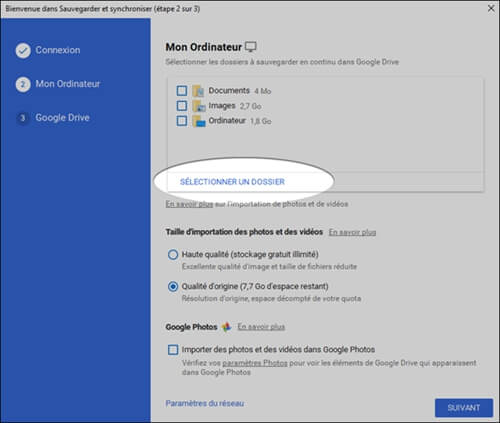Click the Ordinateur folder icon

pos(199,121)
